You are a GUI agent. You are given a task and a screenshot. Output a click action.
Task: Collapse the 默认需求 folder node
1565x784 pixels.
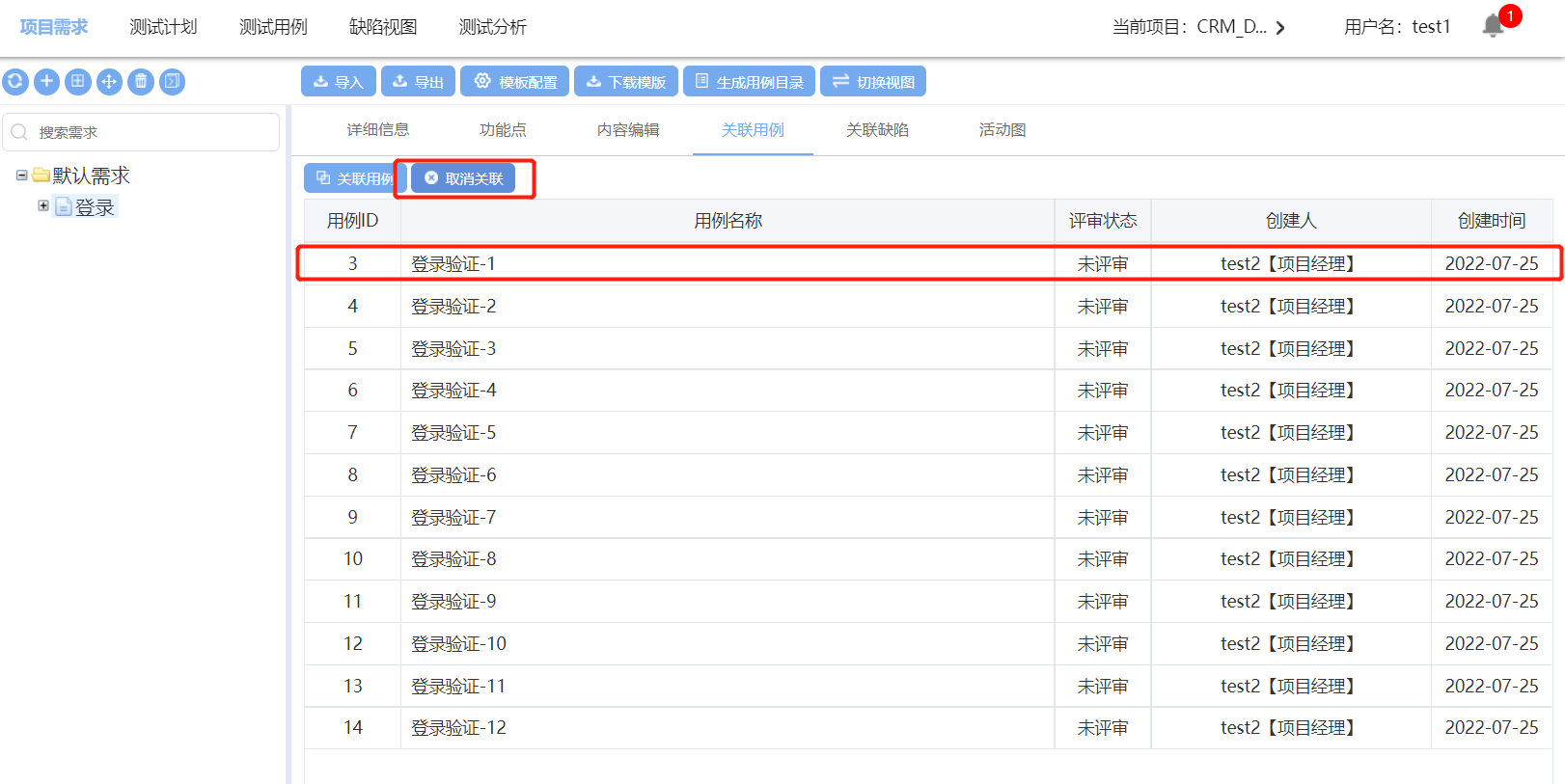click(x=21, y=176)
